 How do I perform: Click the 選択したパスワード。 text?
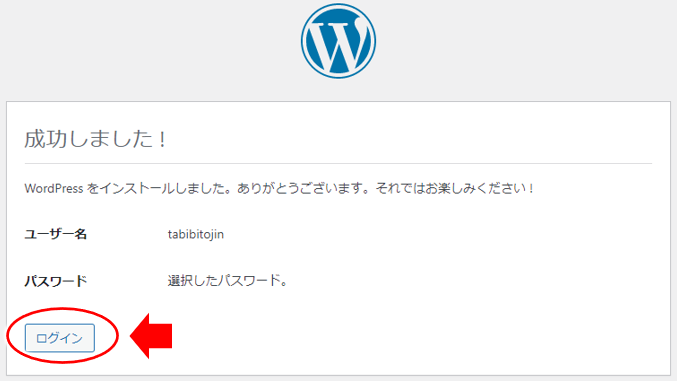(228, 281)
